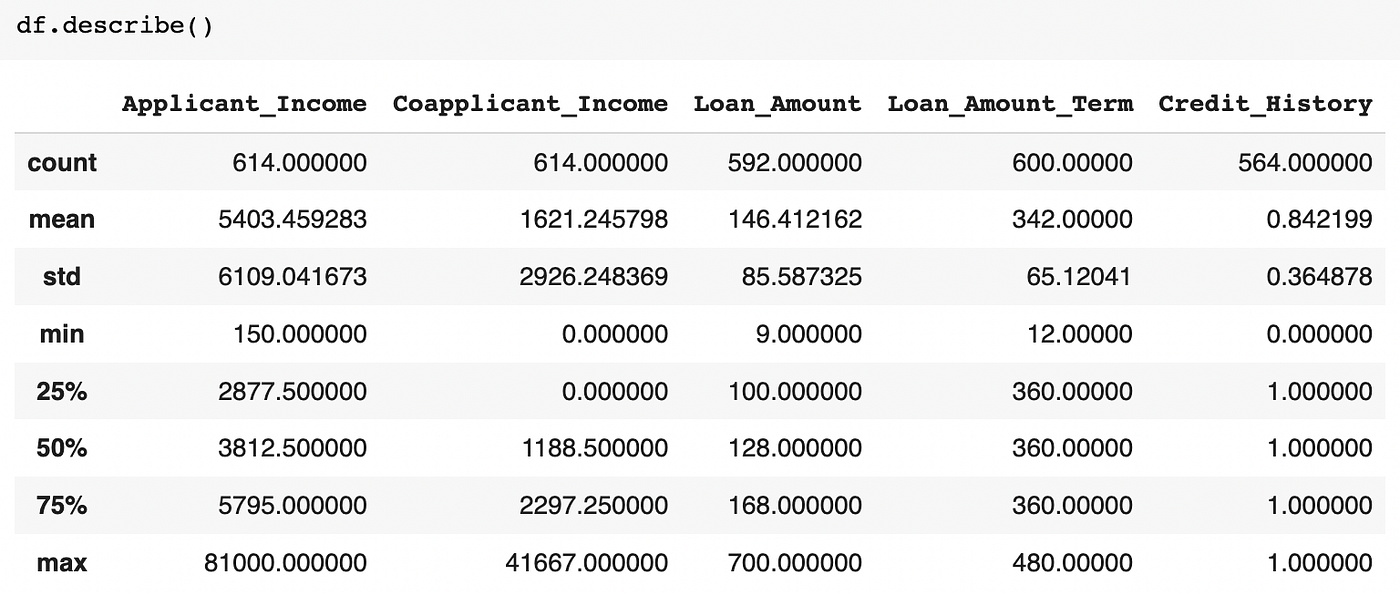Select Applicant_Income mean value 5403.459283
The height and width of the screenshot is (594, 1400).
tap(292, 219)
